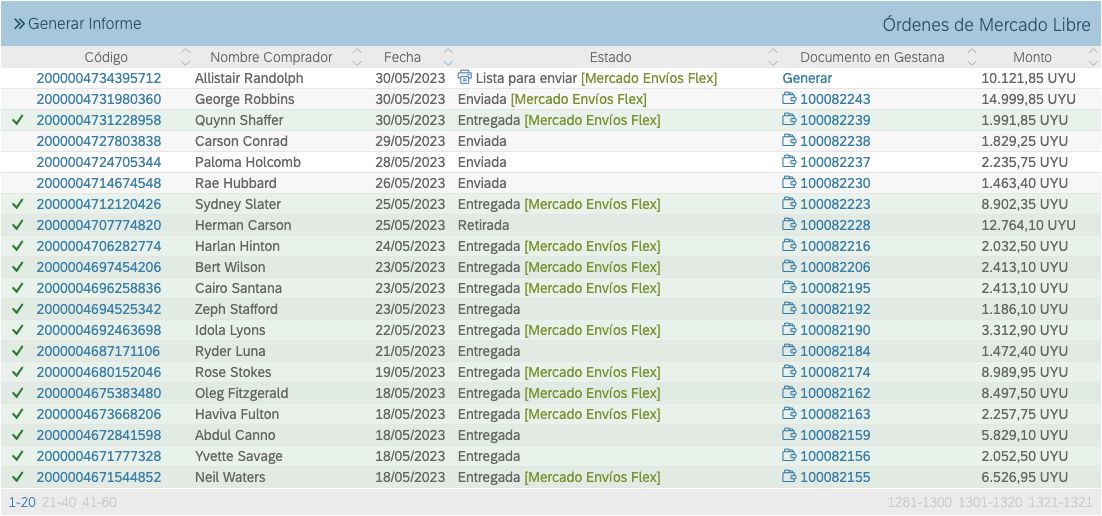The width and height of the screenshot is (1102, 516).
Task: Click document icon beside 100082190
Action: tap(789, 330)
